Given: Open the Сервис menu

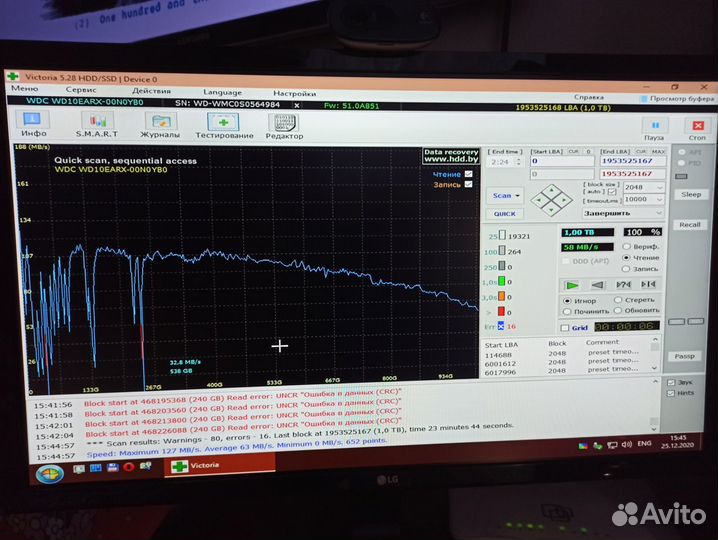Looking at the screenshot, I should coord(81,90).
